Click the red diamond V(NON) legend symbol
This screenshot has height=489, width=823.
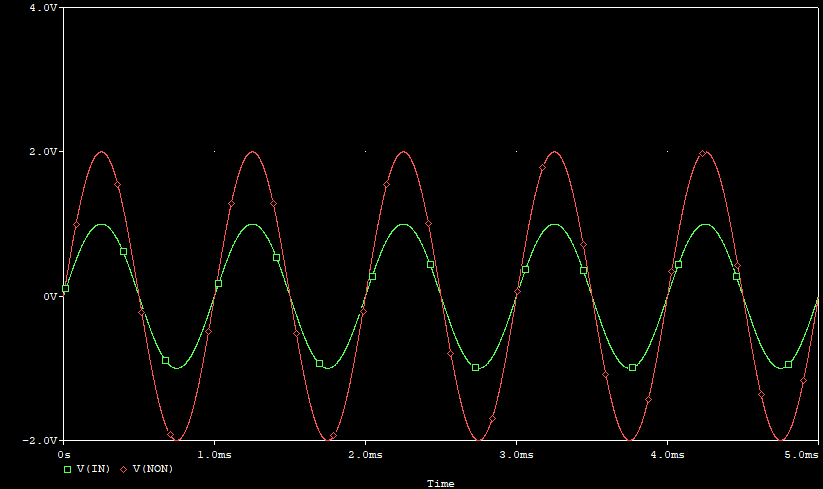point(124,469)
